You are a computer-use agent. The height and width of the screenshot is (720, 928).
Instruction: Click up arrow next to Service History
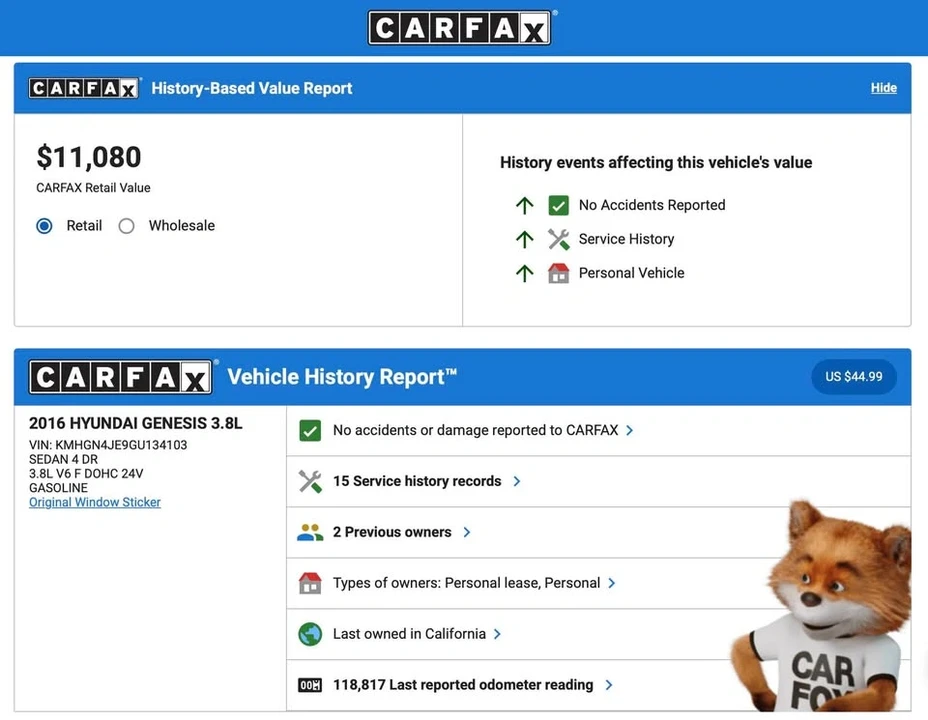coord(524,239)
